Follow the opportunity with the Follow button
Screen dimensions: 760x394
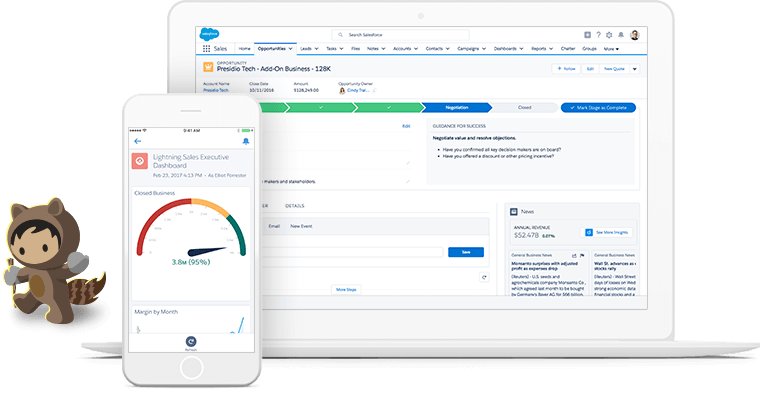coord(566,69)
